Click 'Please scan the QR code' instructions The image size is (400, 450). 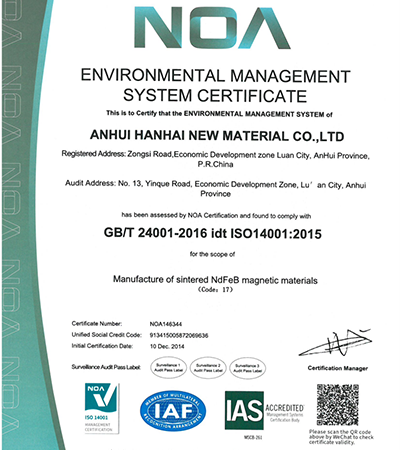(341, 437)
